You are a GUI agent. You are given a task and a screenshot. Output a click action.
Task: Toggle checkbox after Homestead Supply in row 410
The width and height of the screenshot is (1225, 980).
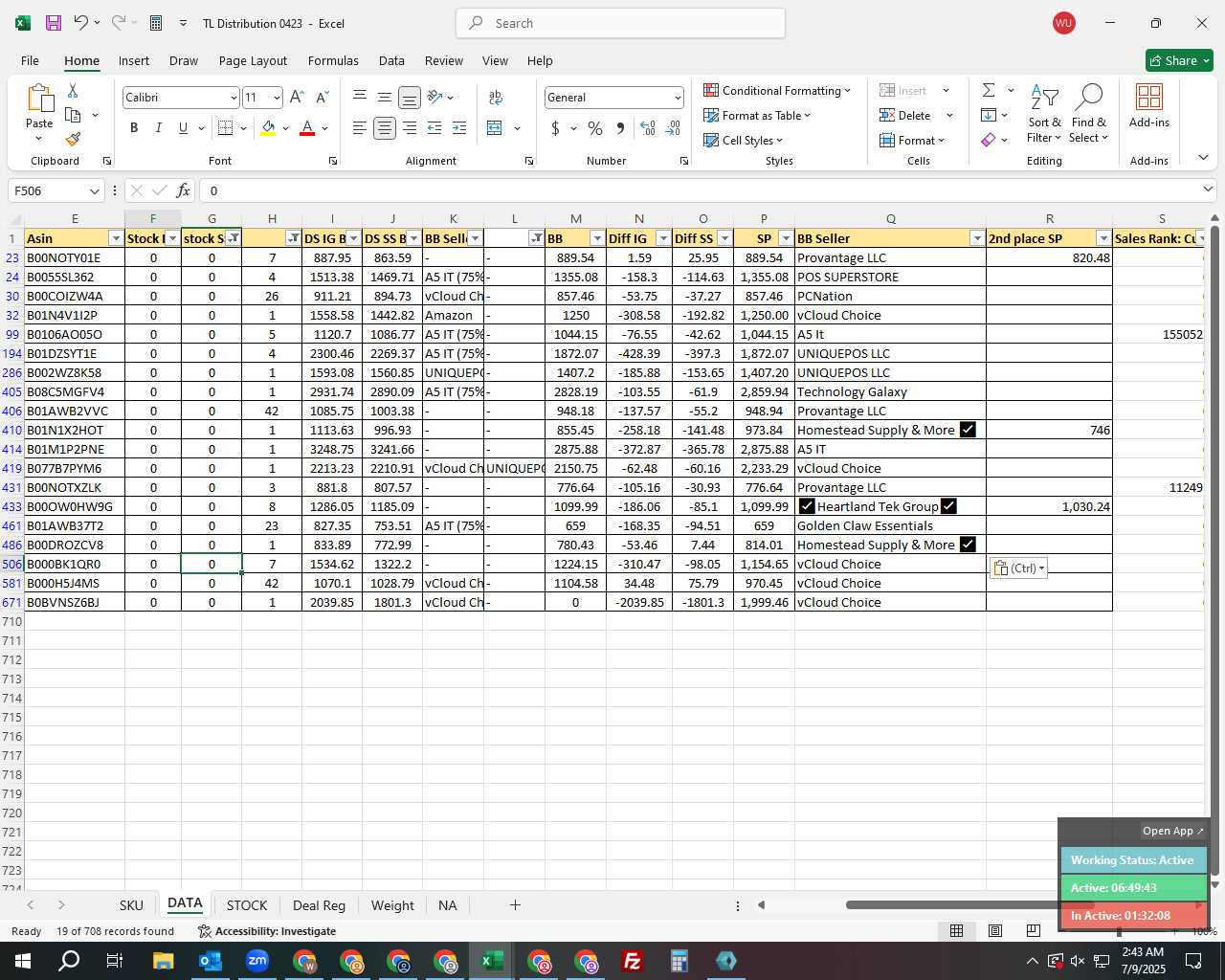[x=968, y=430]
